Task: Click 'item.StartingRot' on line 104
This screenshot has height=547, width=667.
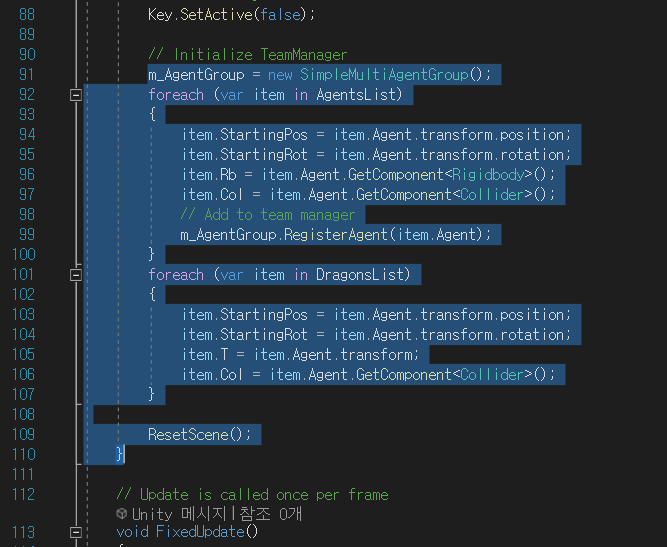Action: [245, 335]
